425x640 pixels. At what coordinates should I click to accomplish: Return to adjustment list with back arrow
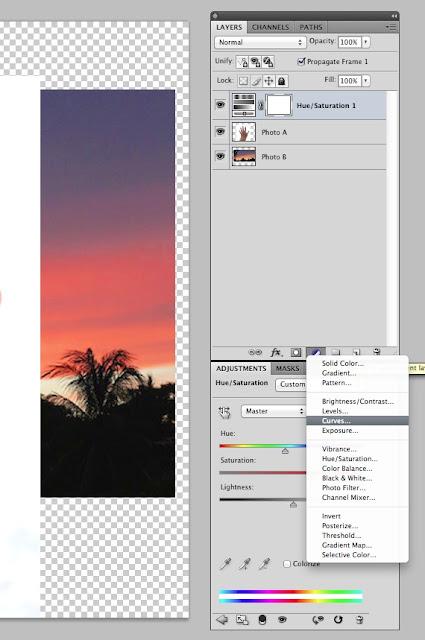coord(222,620)
